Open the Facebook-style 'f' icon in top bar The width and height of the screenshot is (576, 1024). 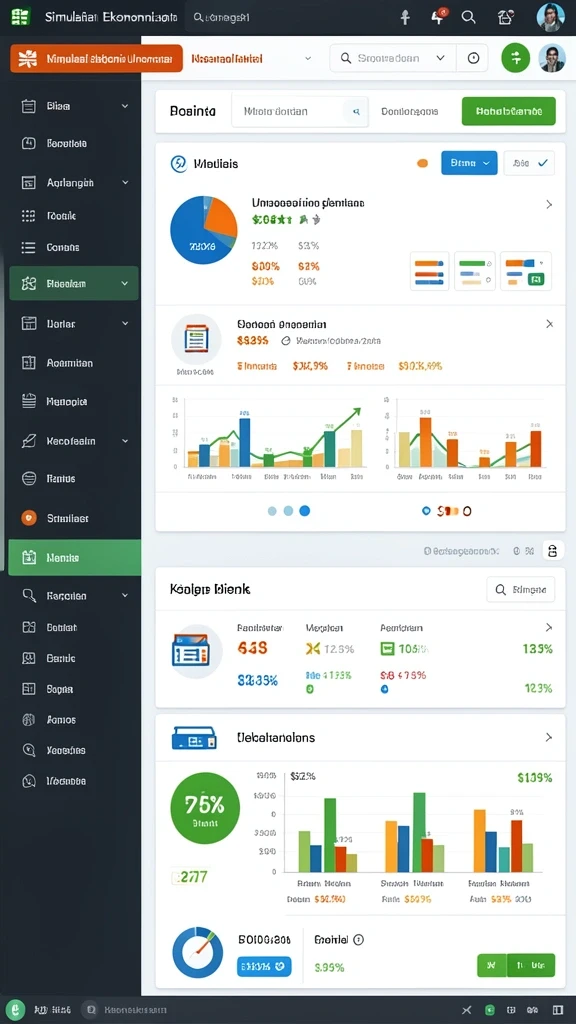(405, 18)
